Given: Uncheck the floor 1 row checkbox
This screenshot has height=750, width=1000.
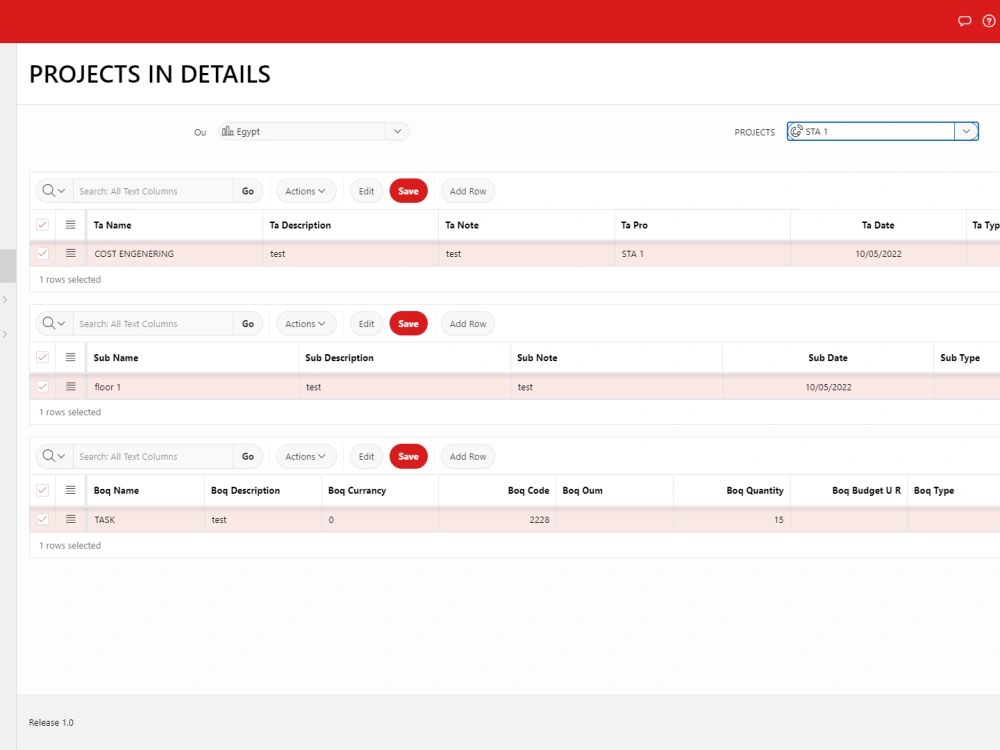Looking at the screenshot, I should point(43,387).
